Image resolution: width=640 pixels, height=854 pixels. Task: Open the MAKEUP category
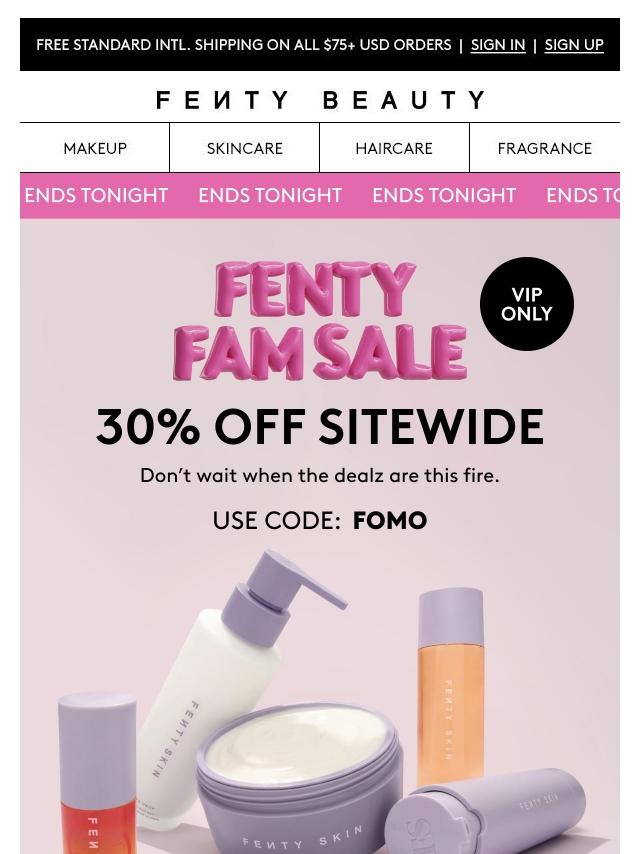click(x=95, y=148)
